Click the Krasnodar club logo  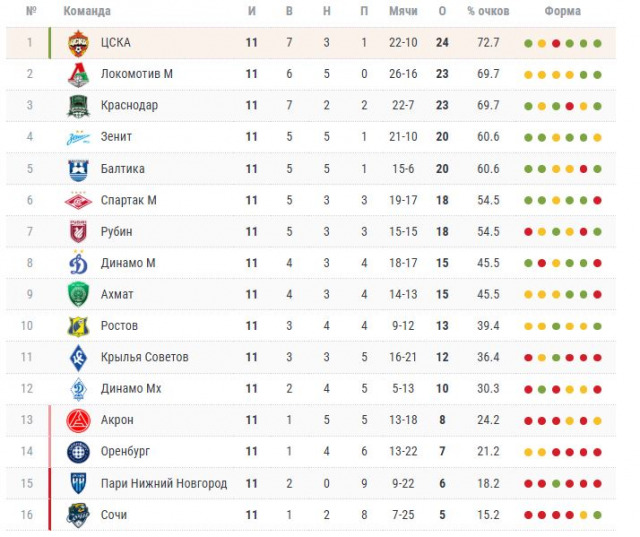79,106
